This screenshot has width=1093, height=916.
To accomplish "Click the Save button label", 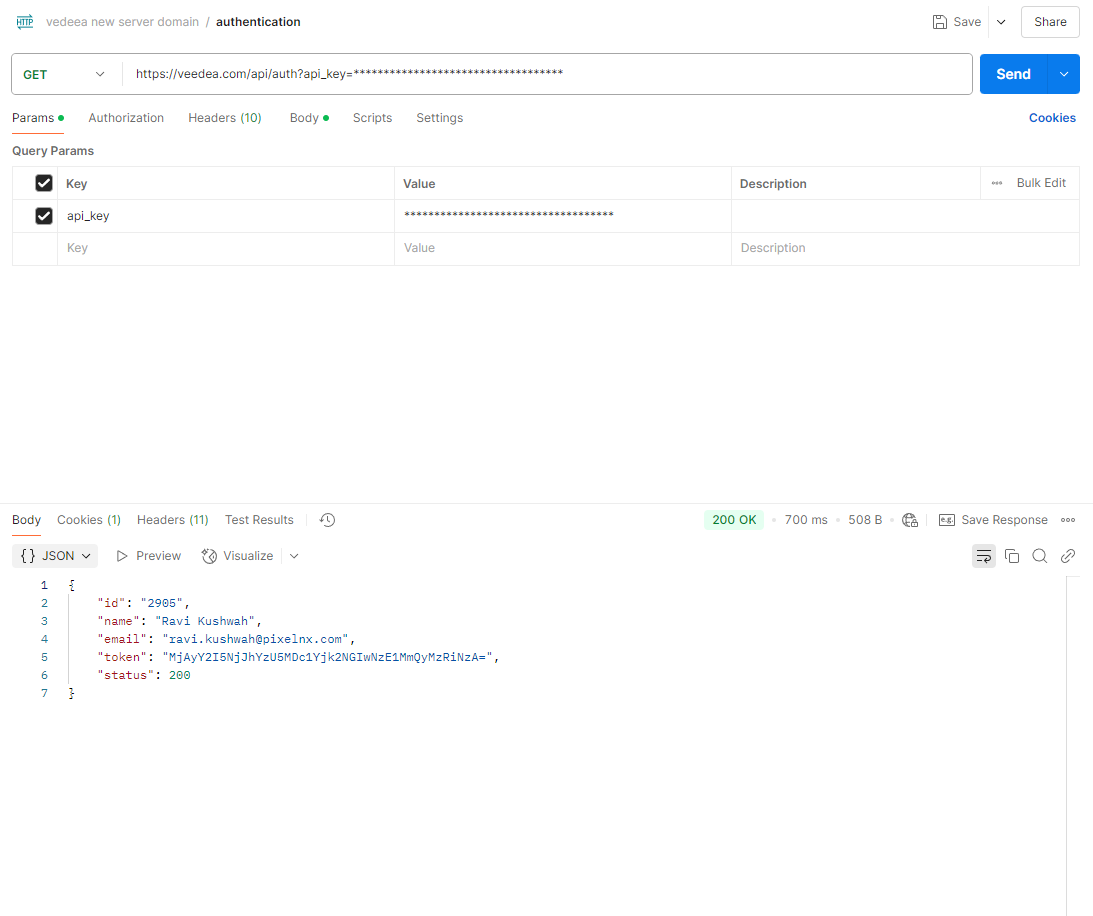I will [x=967, y=22].
